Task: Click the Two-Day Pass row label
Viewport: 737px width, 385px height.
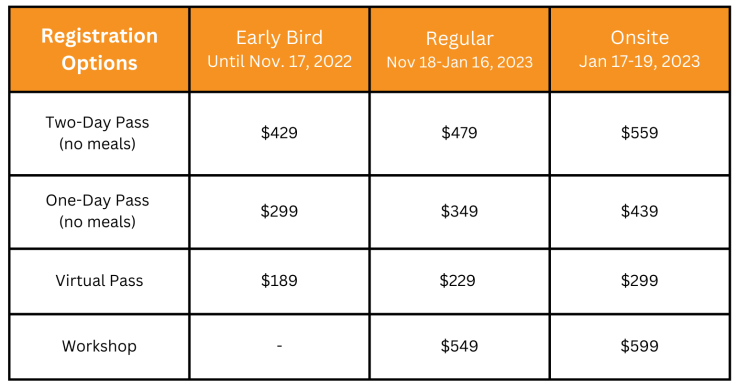Action: (x=97, y=133)
